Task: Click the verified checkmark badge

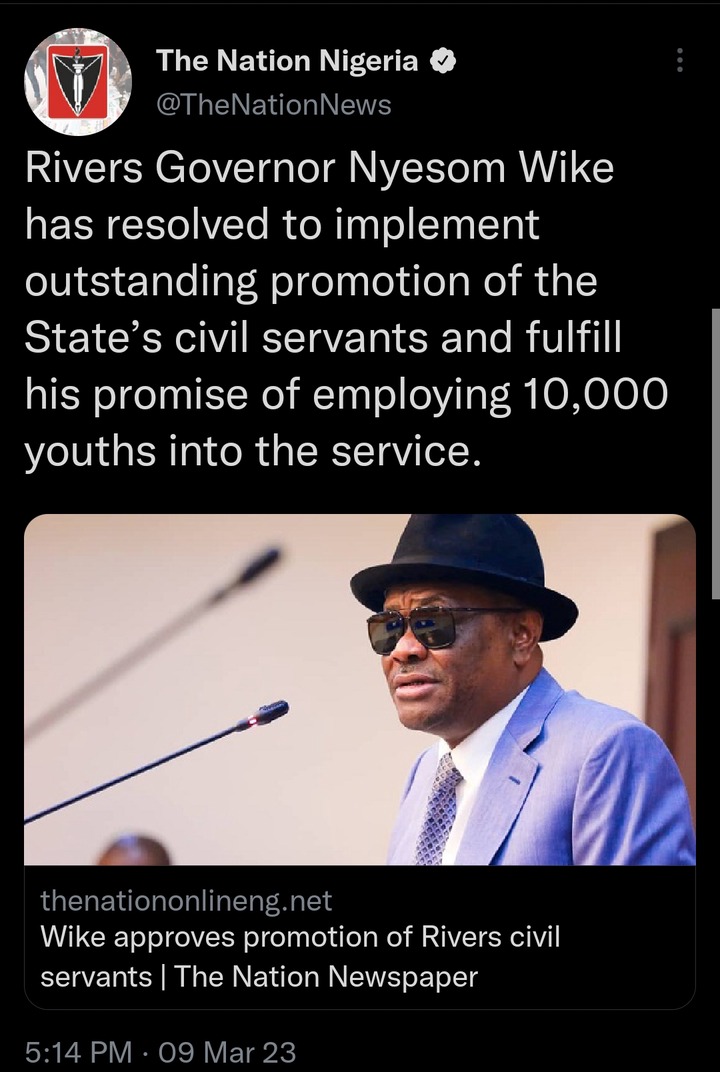Action: [443, 62]
